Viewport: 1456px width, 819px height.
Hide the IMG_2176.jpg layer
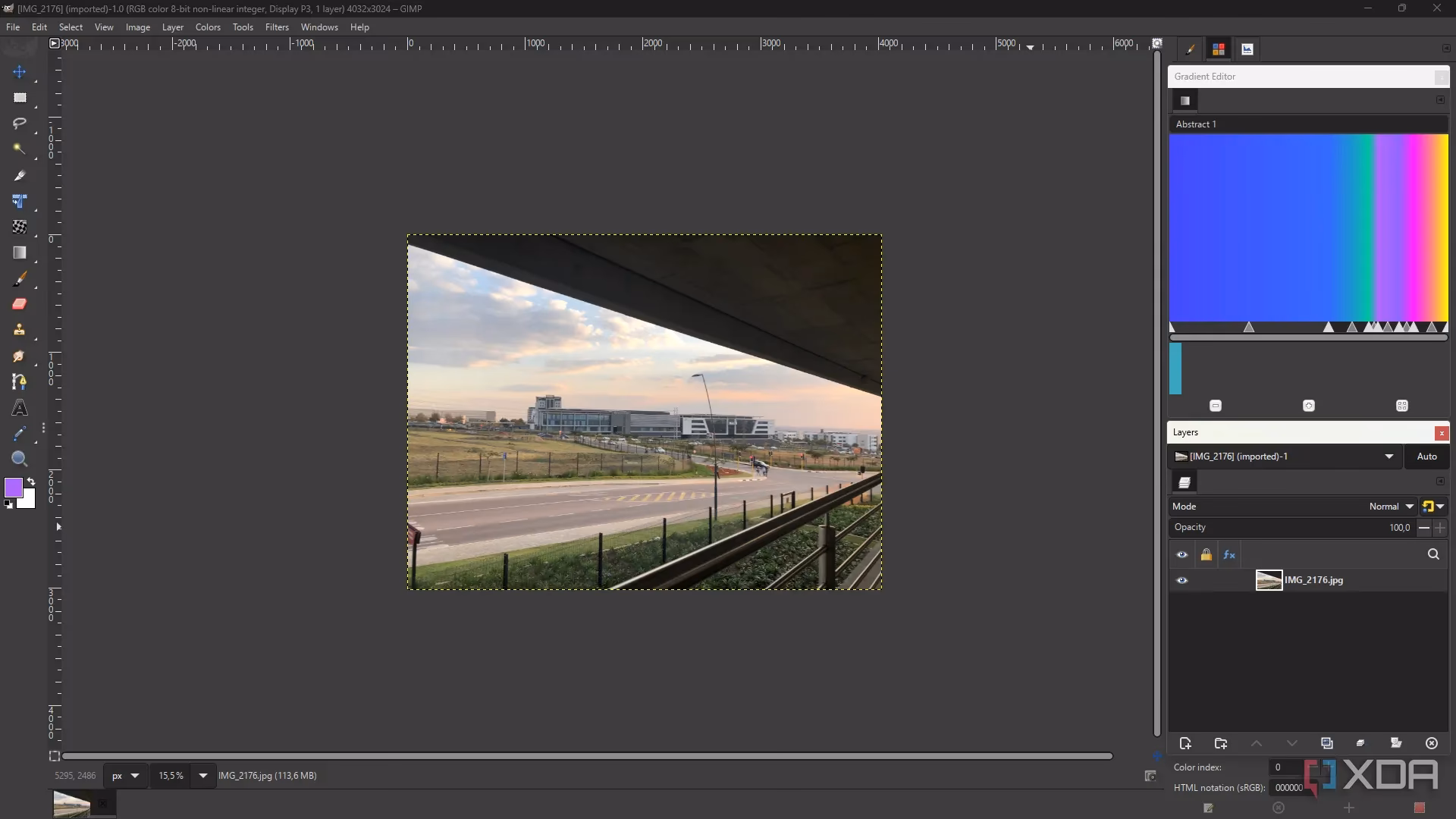click(x=1182, y=580)
